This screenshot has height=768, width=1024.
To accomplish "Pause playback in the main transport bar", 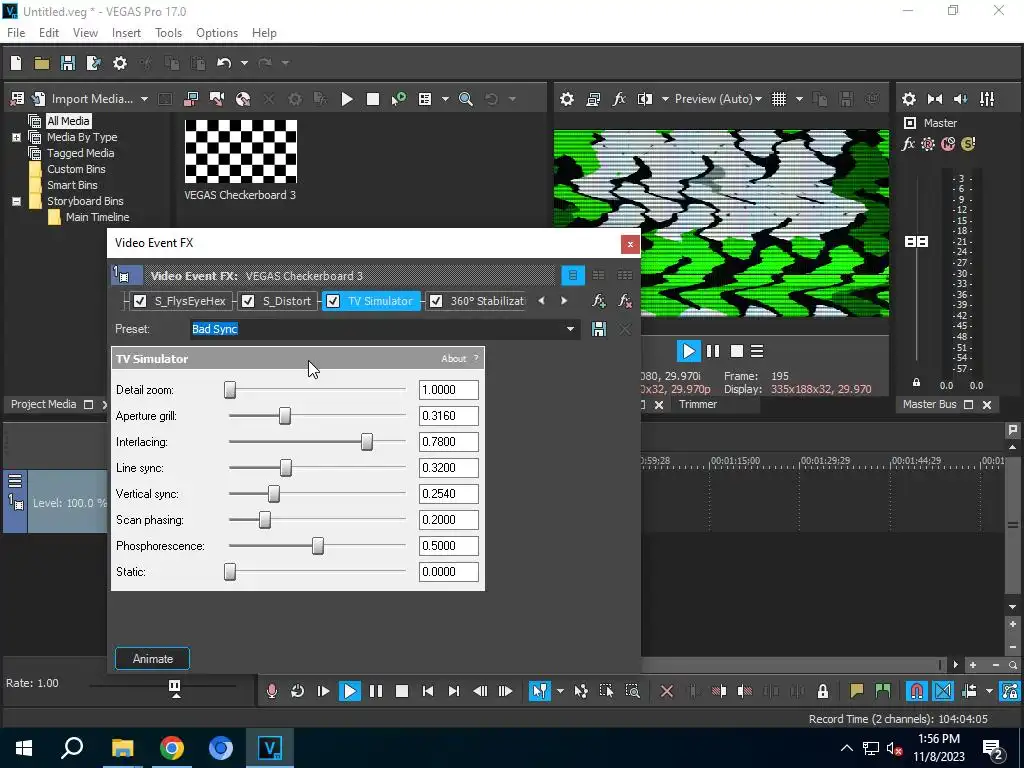I will click(x=376, y=691).
